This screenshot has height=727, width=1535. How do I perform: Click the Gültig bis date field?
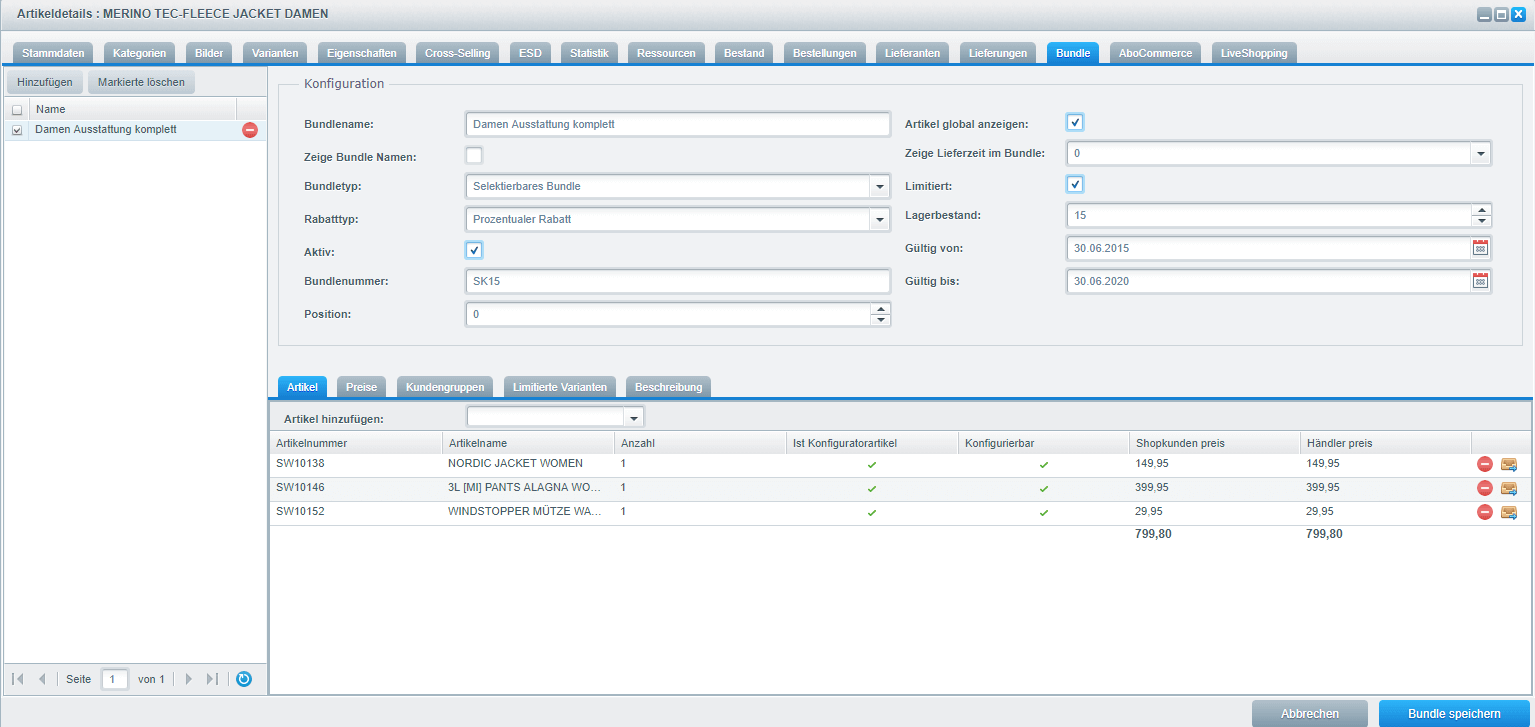(x=1269, y=281)
